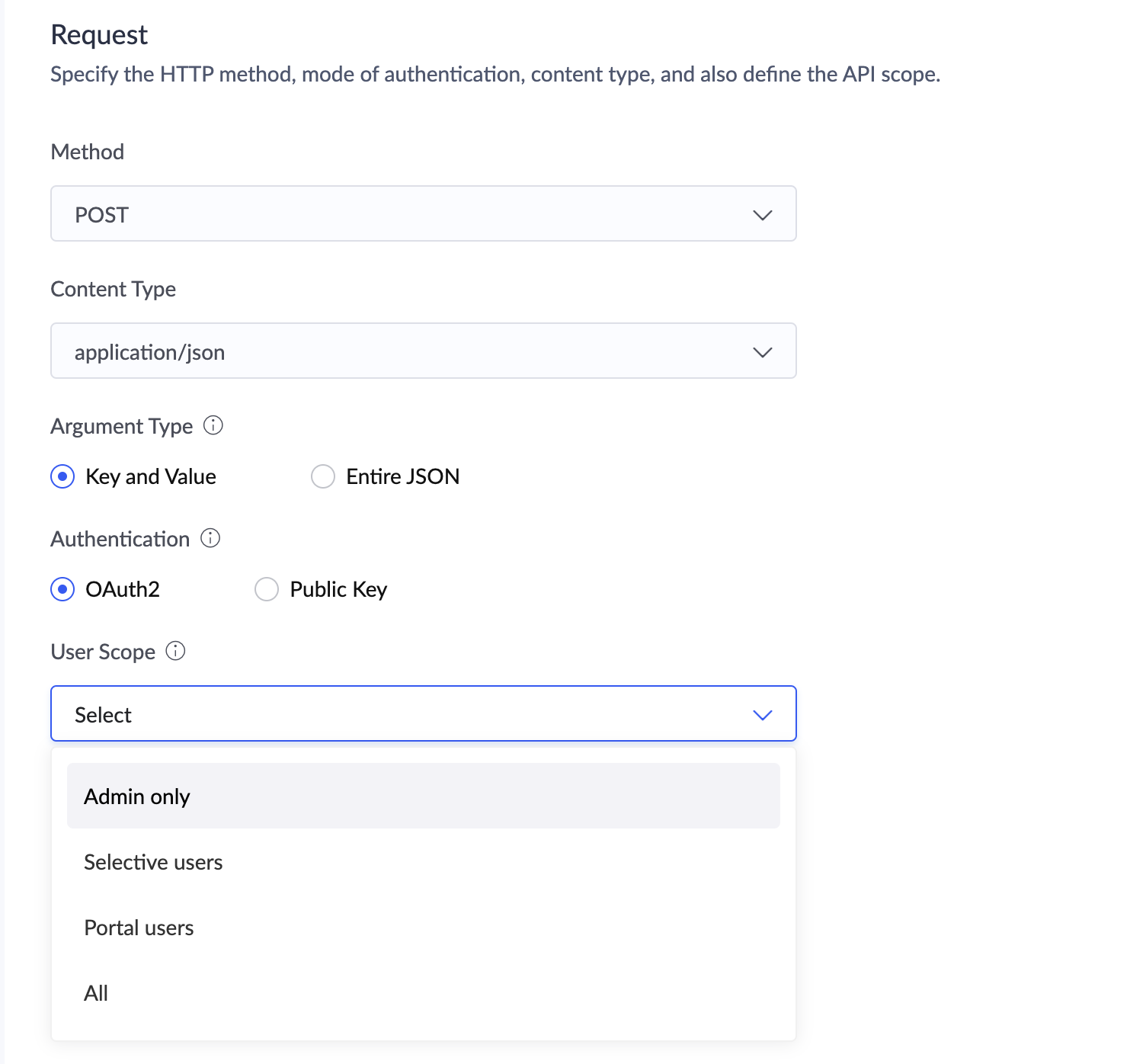Click the Method dropdown chevron arrow
Screen dimensions: 1146x1064
762,215
